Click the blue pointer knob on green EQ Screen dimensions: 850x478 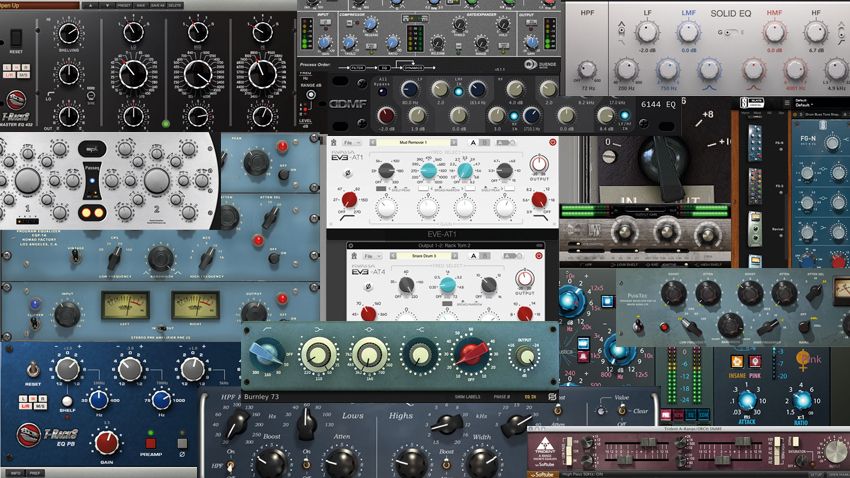point(267,353)
